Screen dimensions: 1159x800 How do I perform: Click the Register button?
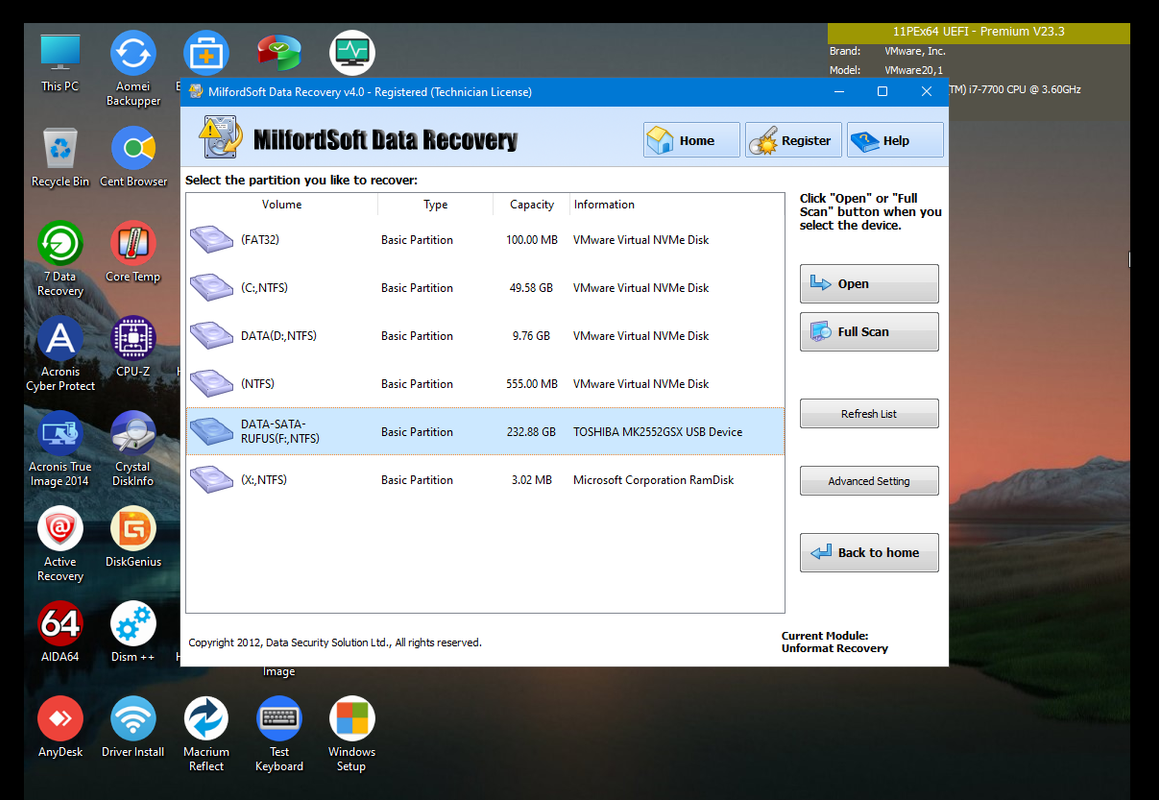coord(794,140)
